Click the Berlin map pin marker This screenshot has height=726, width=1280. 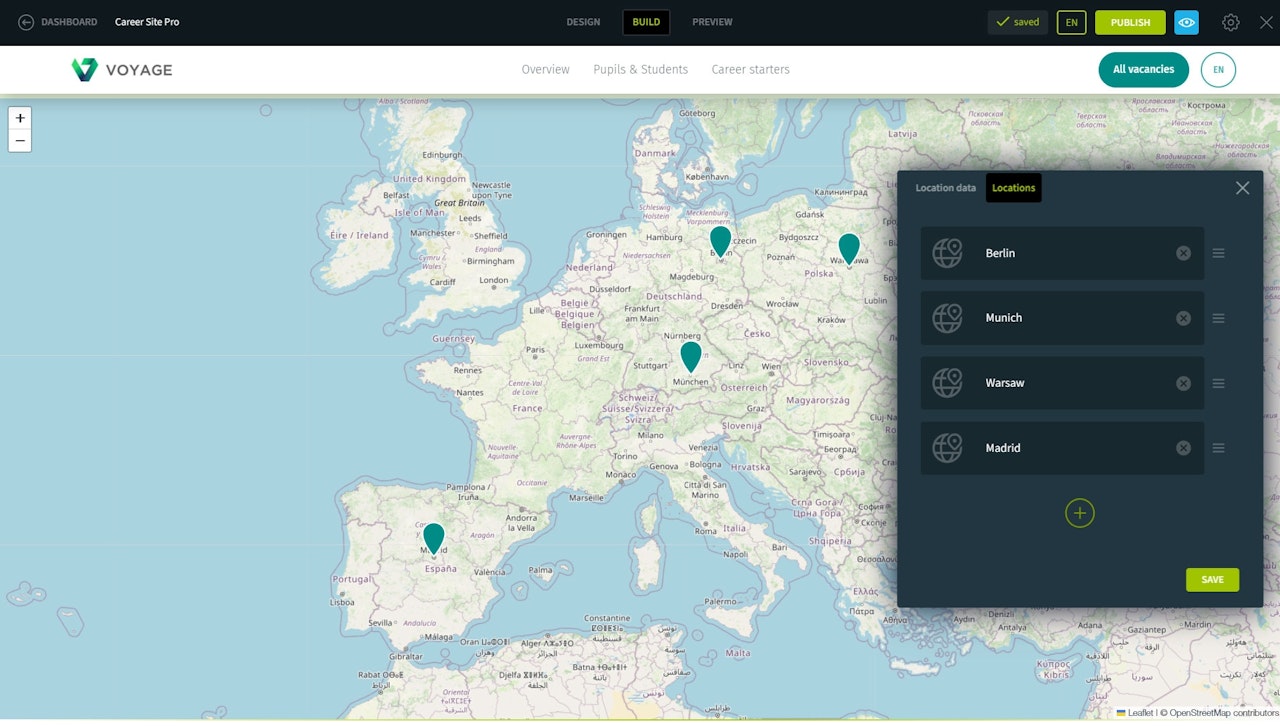tap(720, 240)
